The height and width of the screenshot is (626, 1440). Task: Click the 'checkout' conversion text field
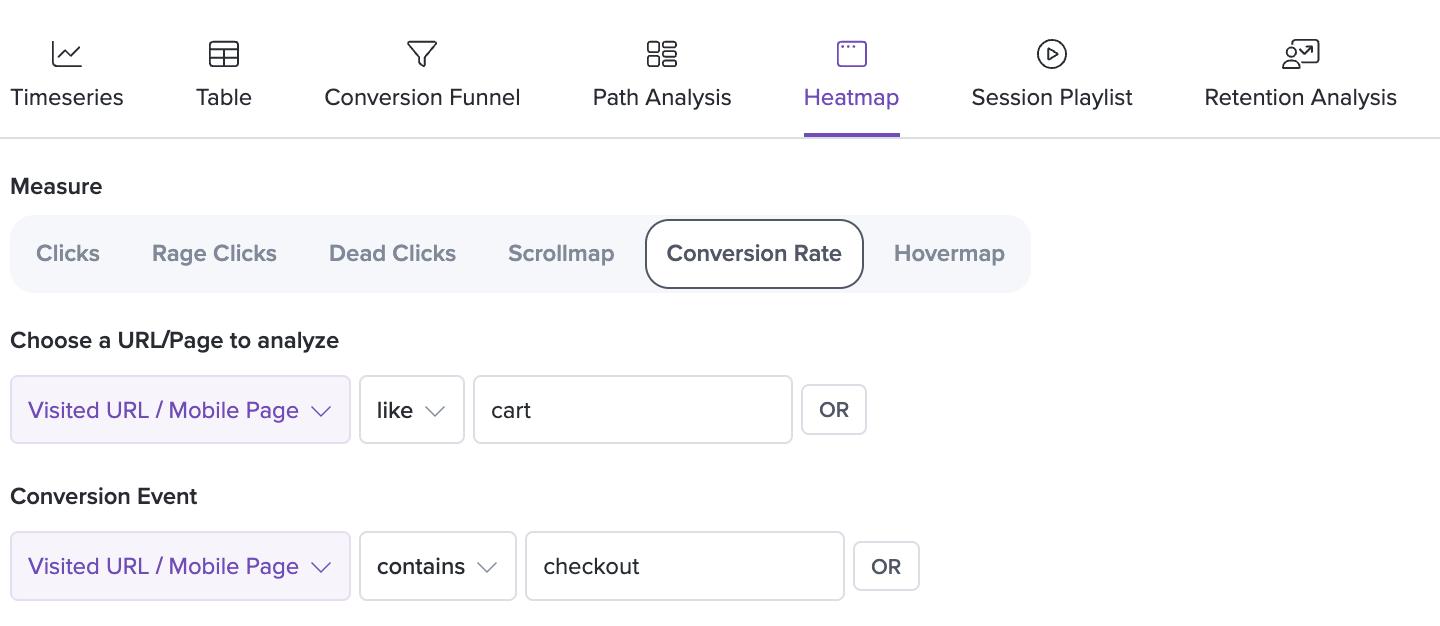685,566
